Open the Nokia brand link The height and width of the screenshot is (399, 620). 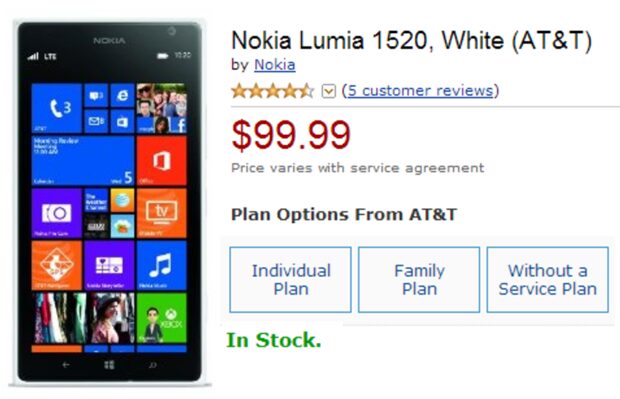pos(274,65)
